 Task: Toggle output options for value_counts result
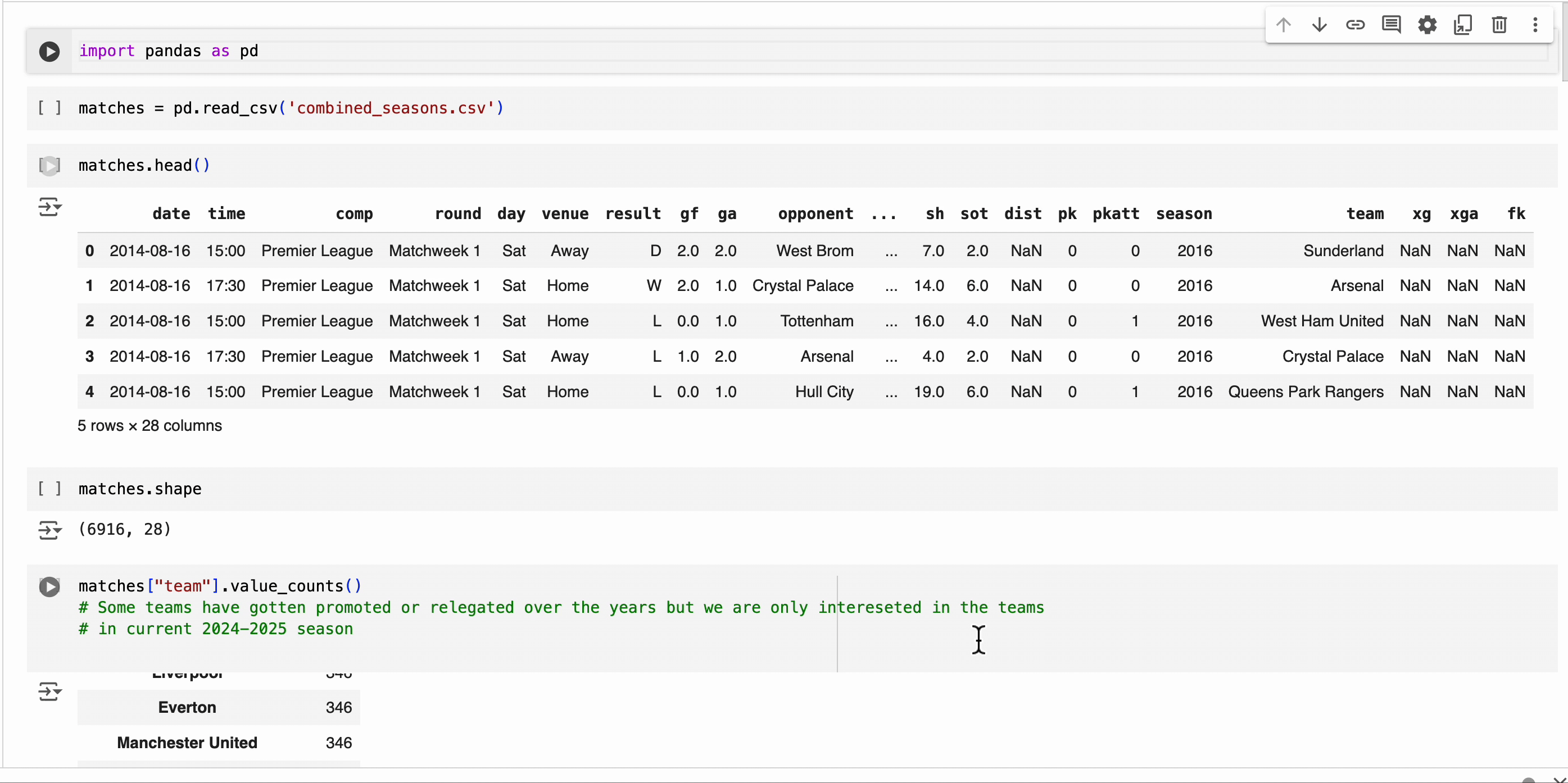click(49, 691)
